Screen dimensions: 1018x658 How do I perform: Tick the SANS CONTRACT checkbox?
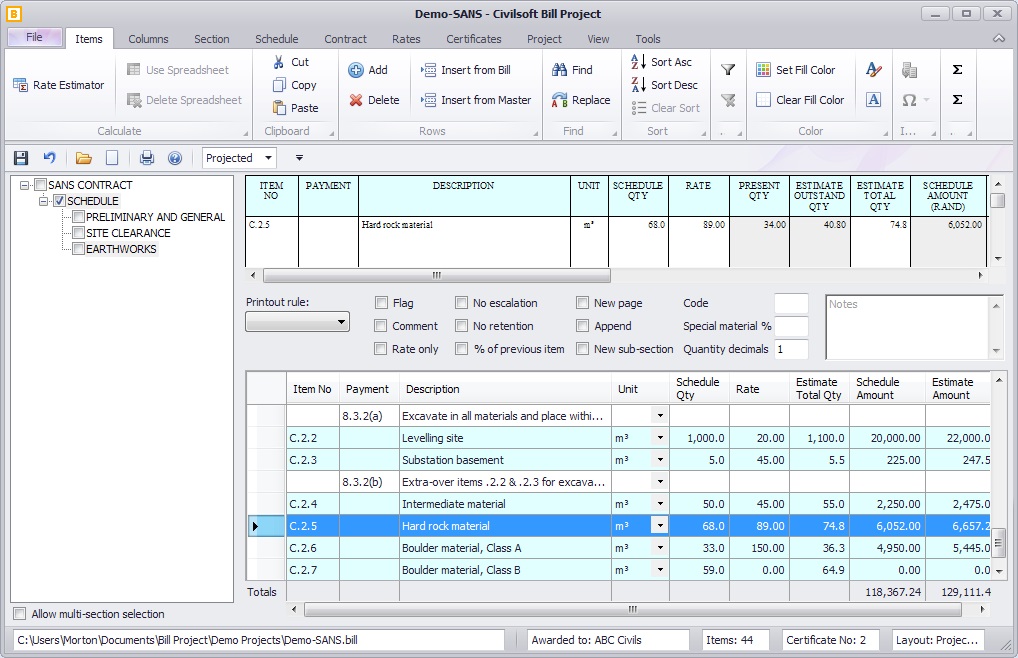coord(40,185)
